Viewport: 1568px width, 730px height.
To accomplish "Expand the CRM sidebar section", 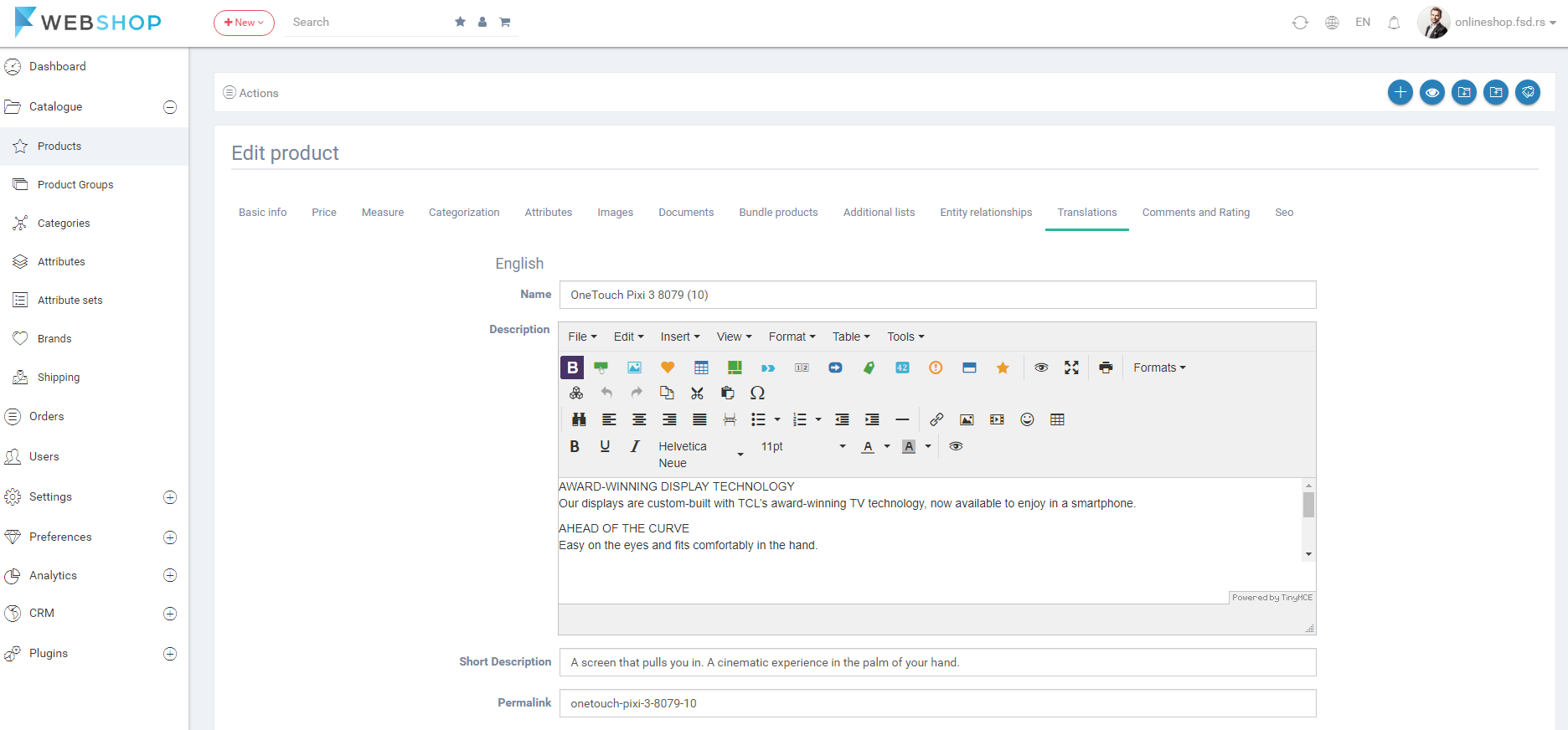I will [x=170, y=614].
